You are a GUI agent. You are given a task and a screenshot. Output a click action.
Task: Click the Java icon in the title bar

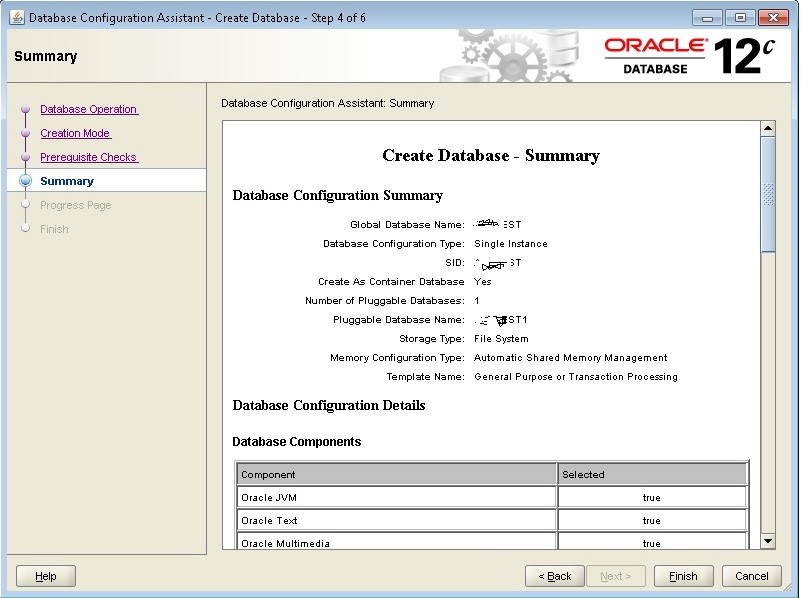click(x=17, y=17)
